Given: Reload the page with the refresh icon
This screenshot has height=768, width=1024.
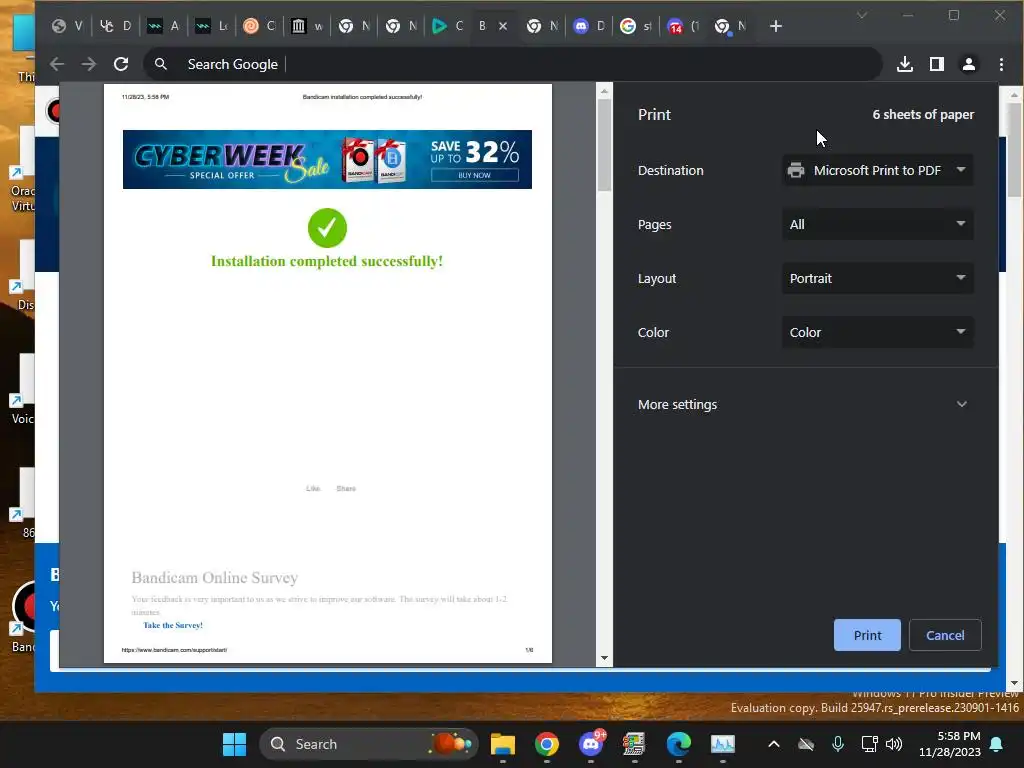Looking at the screenshot, I should (x=121, y=64).
